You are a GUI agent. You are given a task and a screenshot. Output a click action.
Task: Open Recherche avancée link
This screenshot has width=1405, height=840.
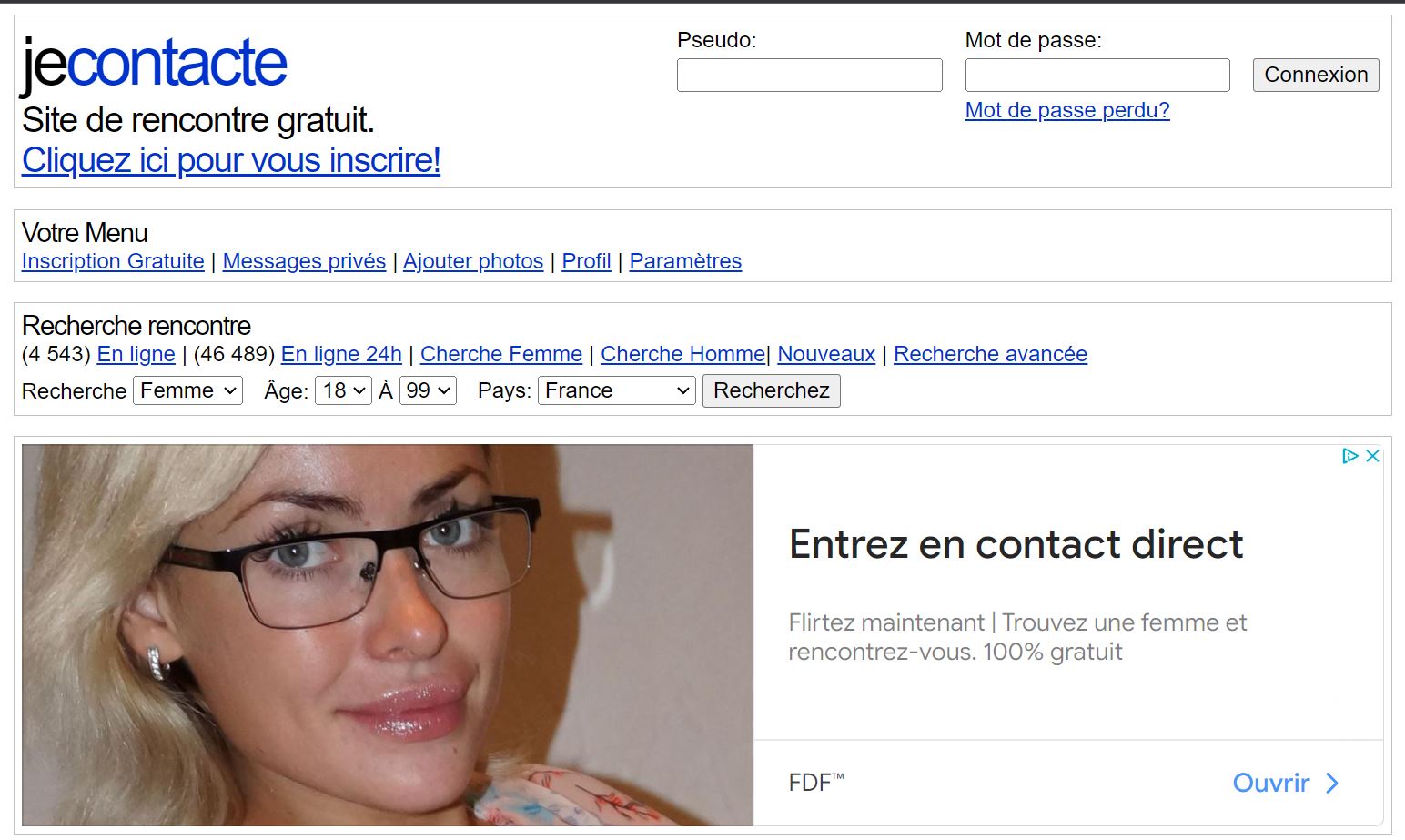[990, 354]
